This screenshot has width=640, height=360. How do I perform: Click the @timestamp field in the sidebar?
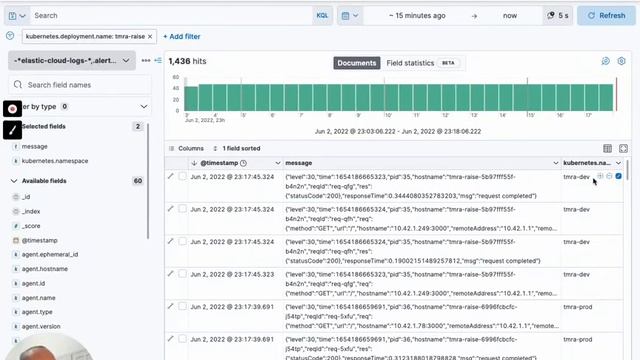39,240
